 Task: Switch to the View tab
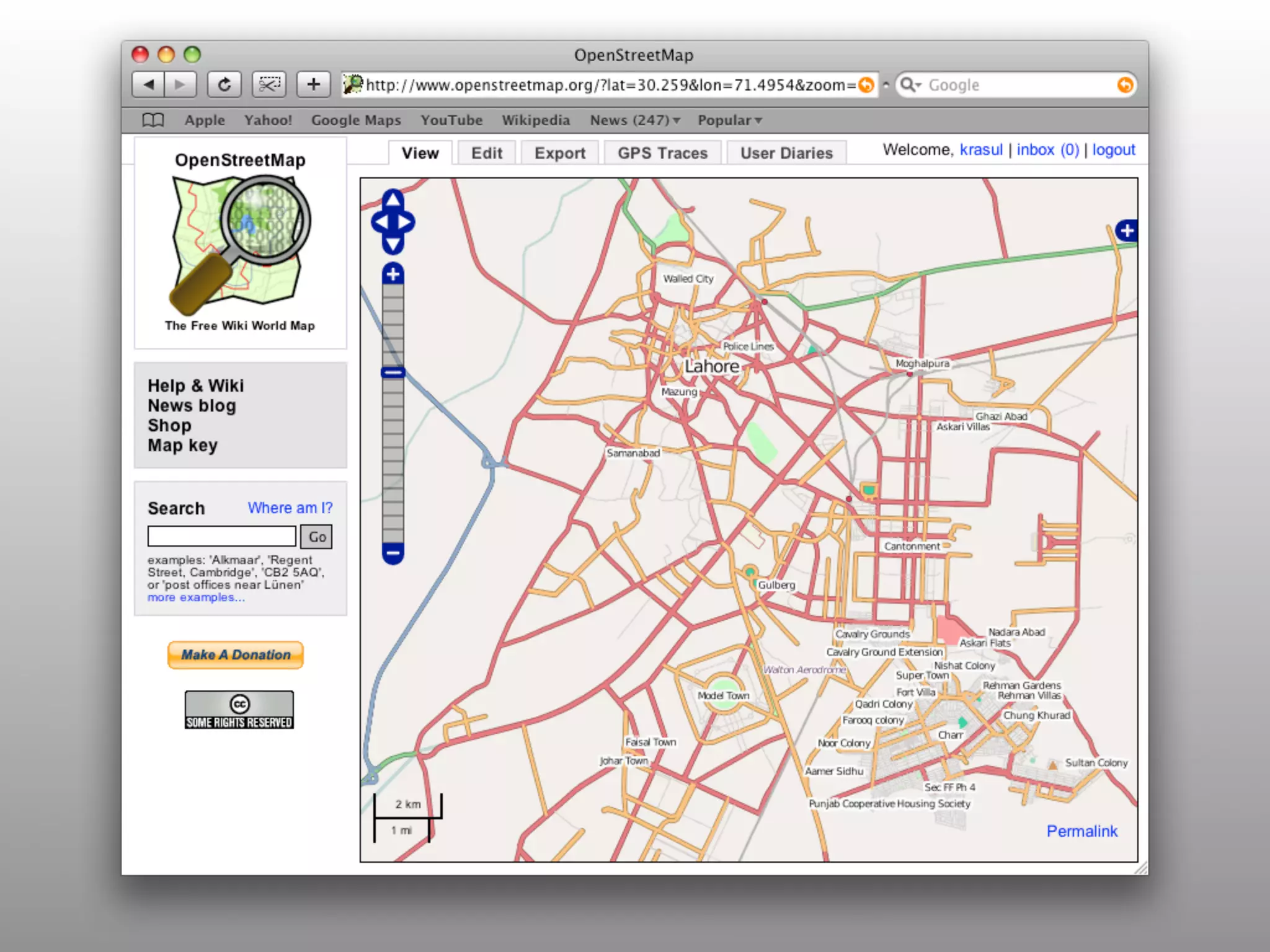point(420,153)
